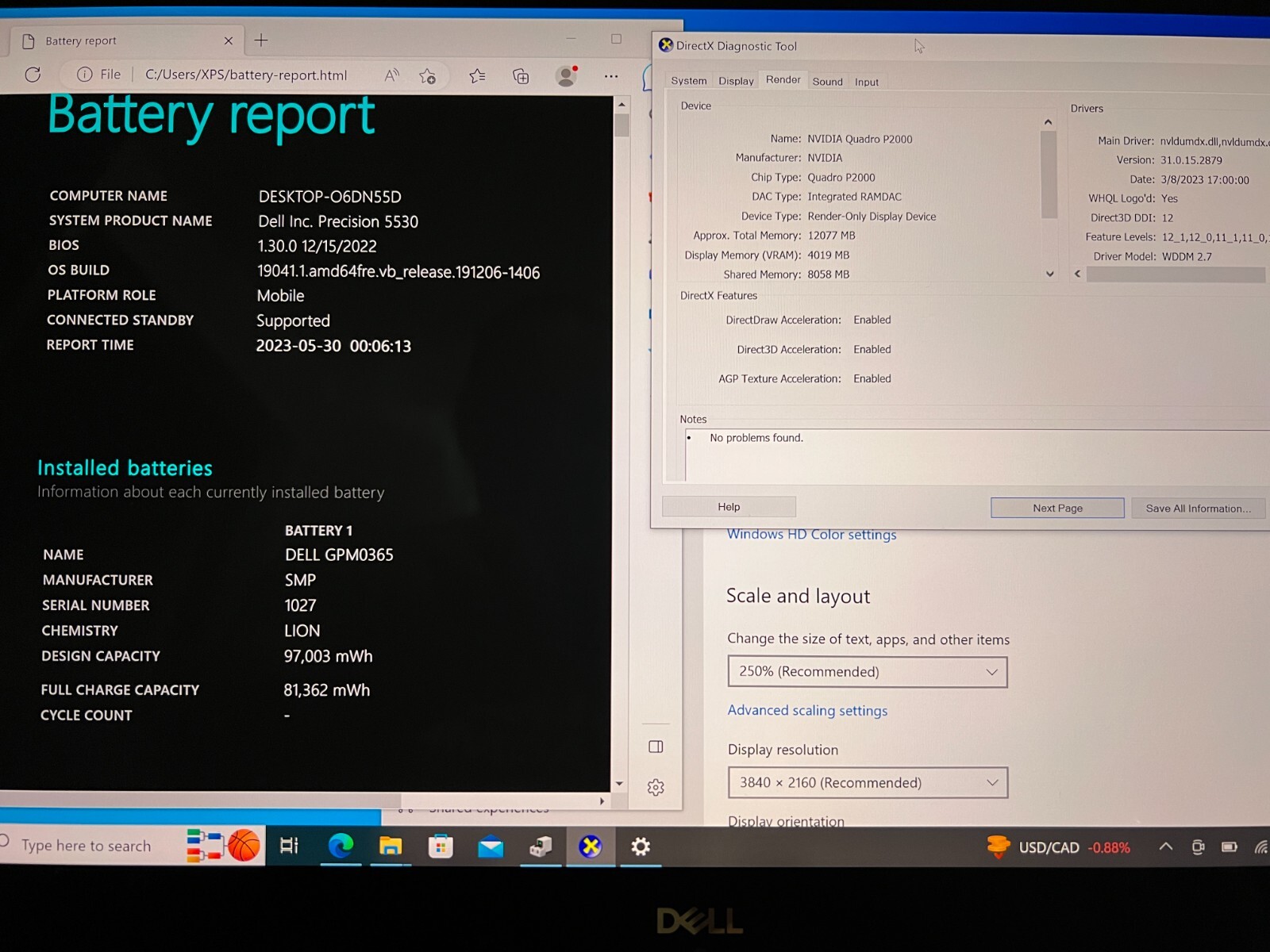Click the Drivers panel scroll left arrow
Viewport: 1270px width, 952px height.
[1077, 274]
